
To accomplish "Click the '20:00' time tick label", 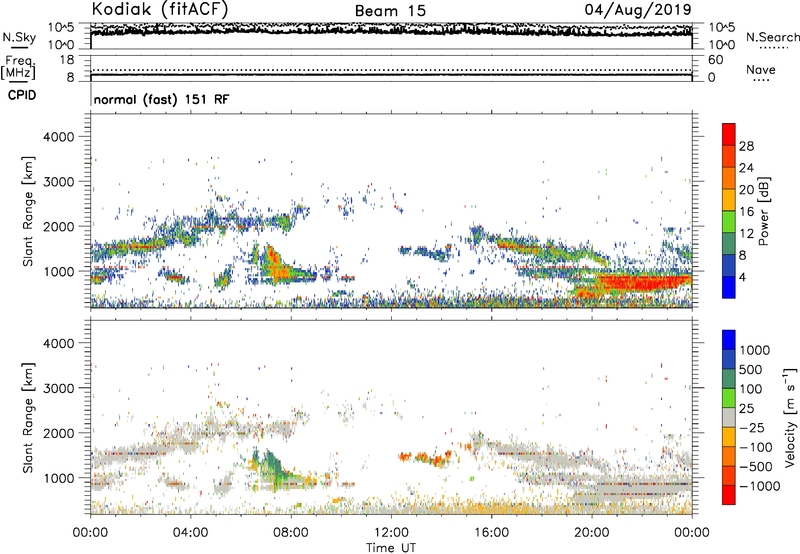I will (x=591, y=533).
